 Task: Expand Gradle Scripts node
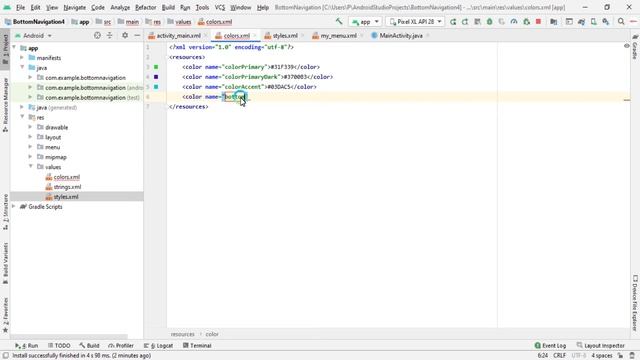(x=14, y=207)
